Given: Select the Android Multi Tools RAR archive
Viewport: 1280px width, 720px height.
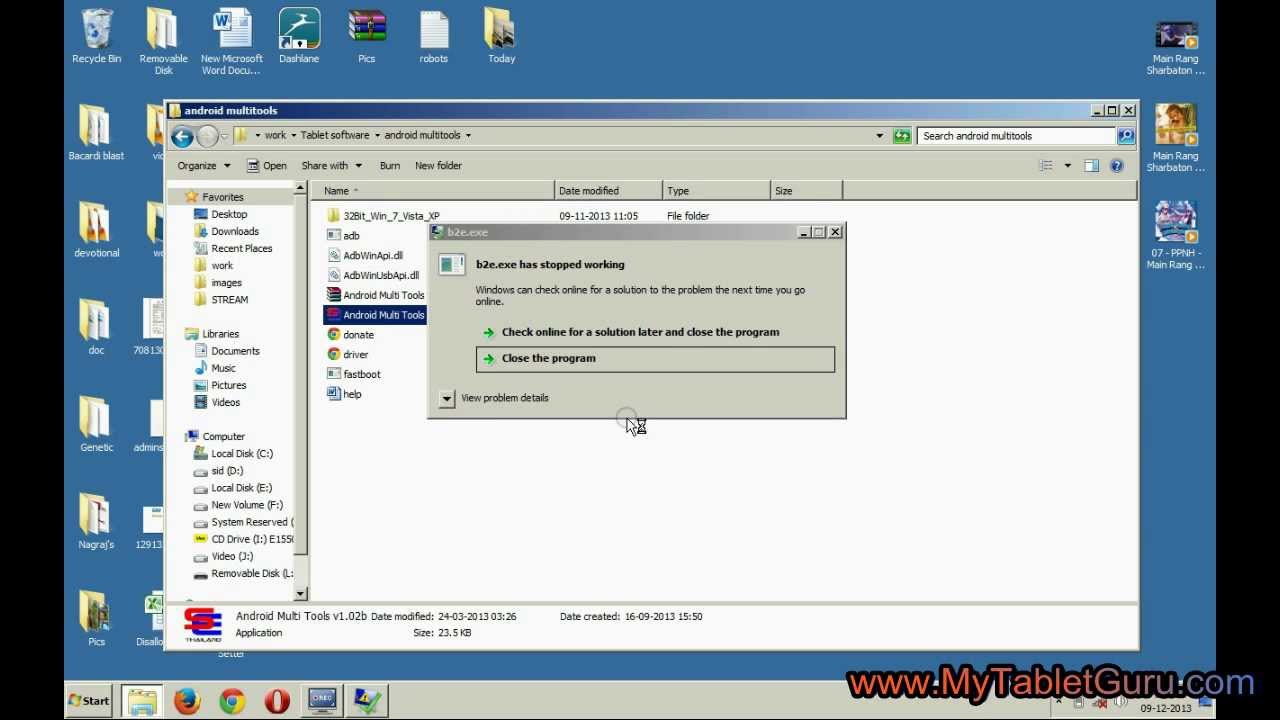Looking at the screenshot, I should coord(376,295).
